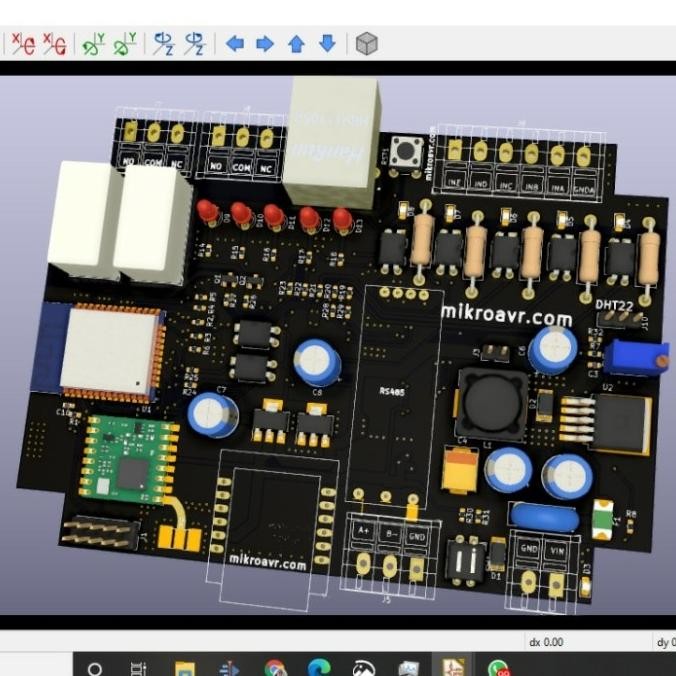
Task: Move the board right with the blue arrow
Action: pyautogui.click(x=265, y=44)
